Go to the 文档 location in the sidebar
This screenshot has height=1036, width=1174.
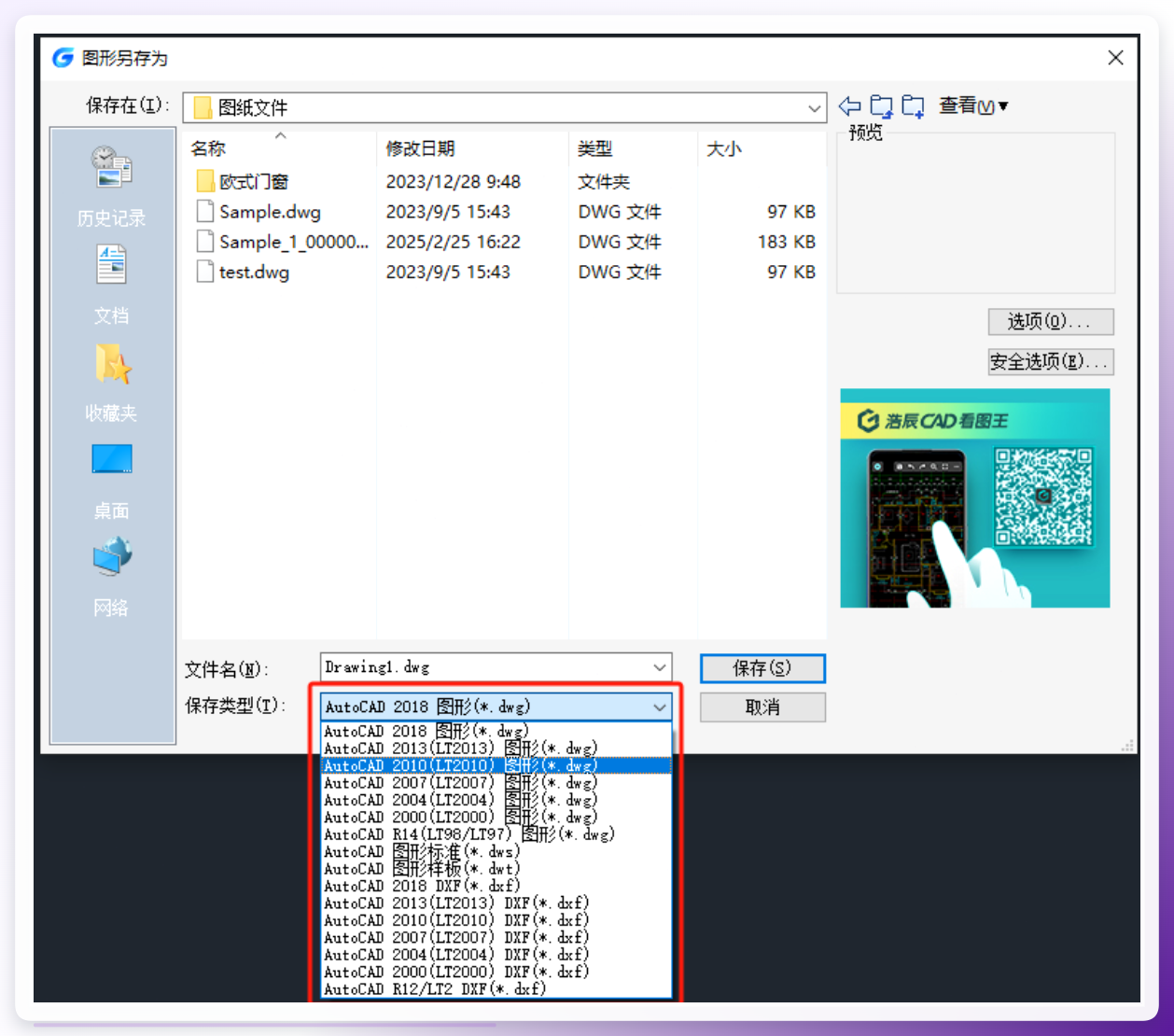coord(111,285)
